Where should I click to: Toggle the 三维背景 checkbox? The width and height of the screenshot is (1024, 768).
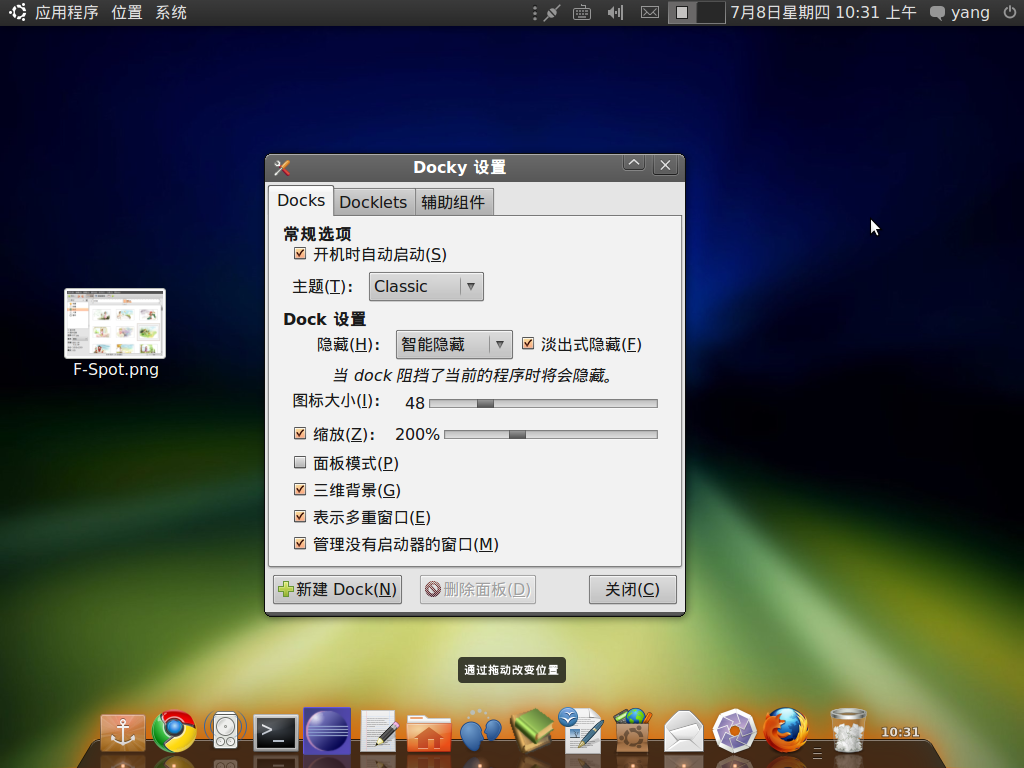point(300,490)
